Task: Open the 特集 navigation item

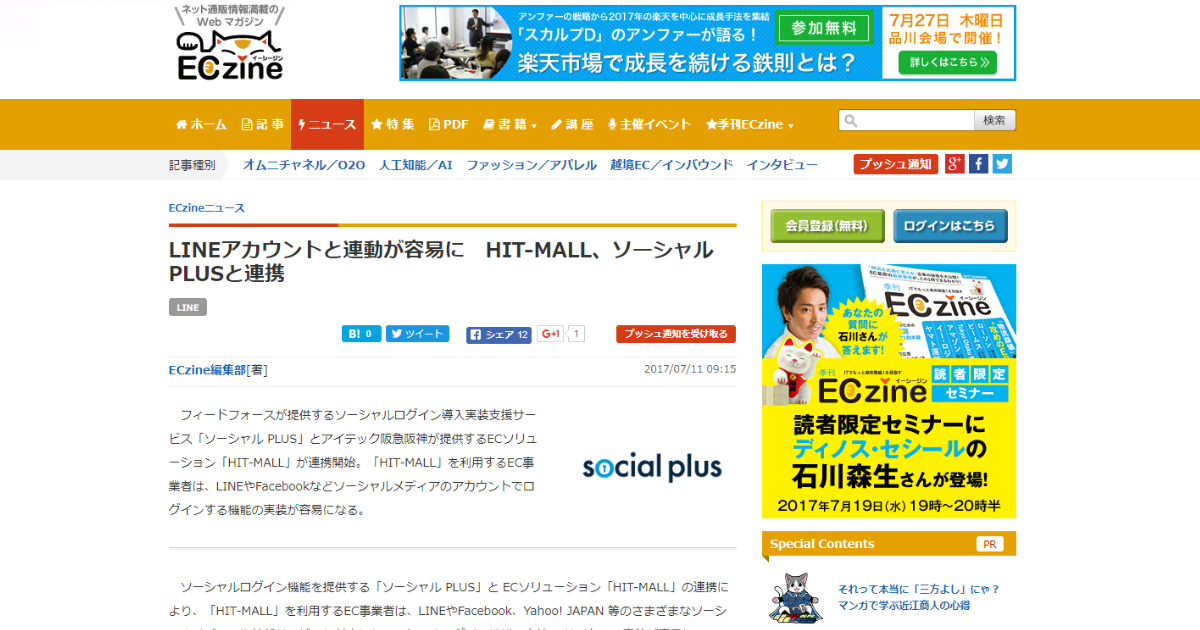Action: (x=392, y=125)
